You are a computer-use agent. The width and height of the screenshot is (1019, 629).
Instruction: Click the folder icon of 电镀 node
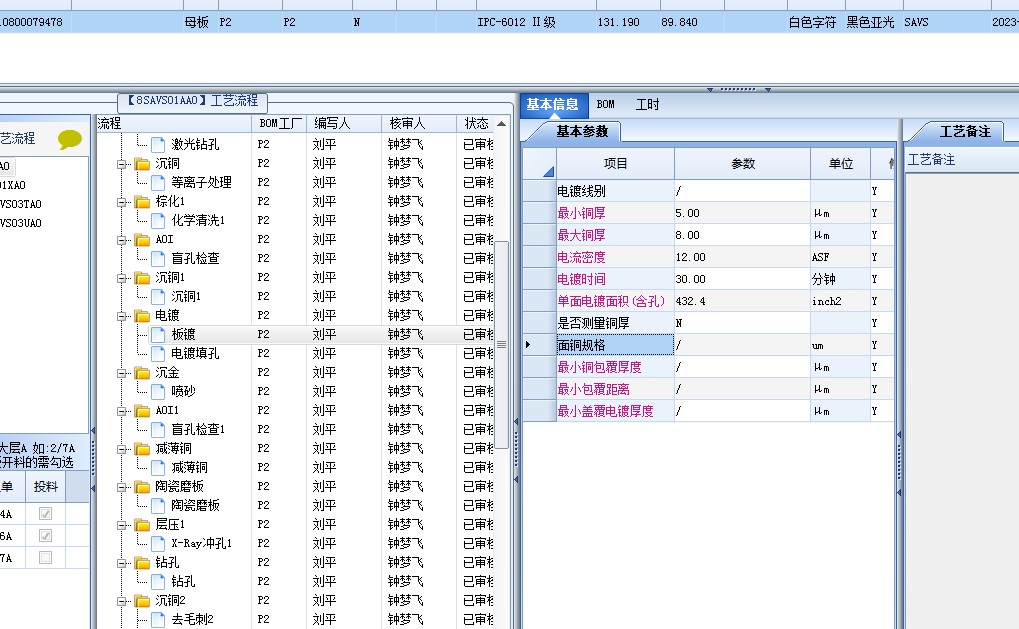[142, 316]
